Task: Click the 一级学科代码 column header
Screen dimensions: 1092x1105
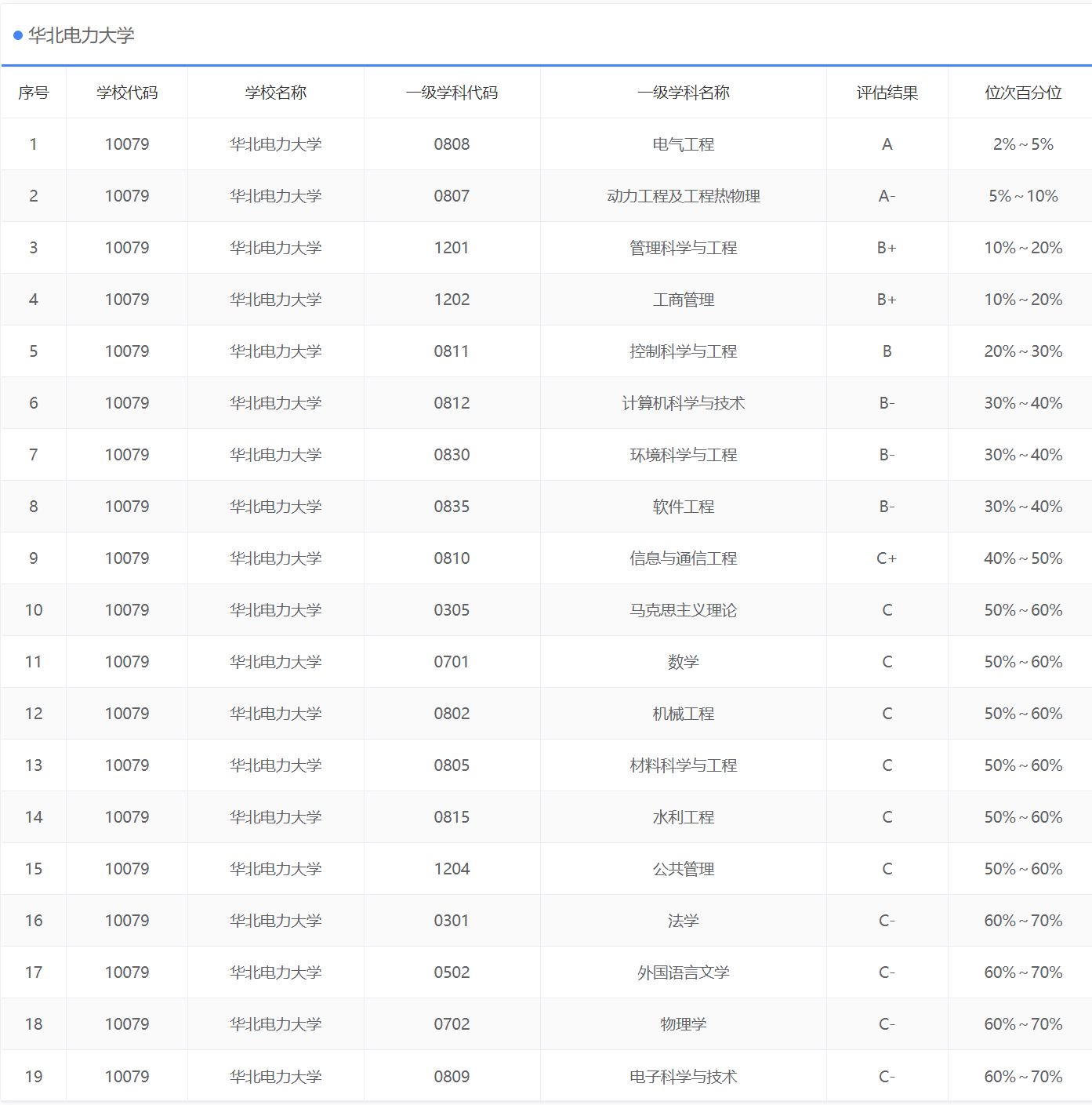Action: [x=452, y=92]
